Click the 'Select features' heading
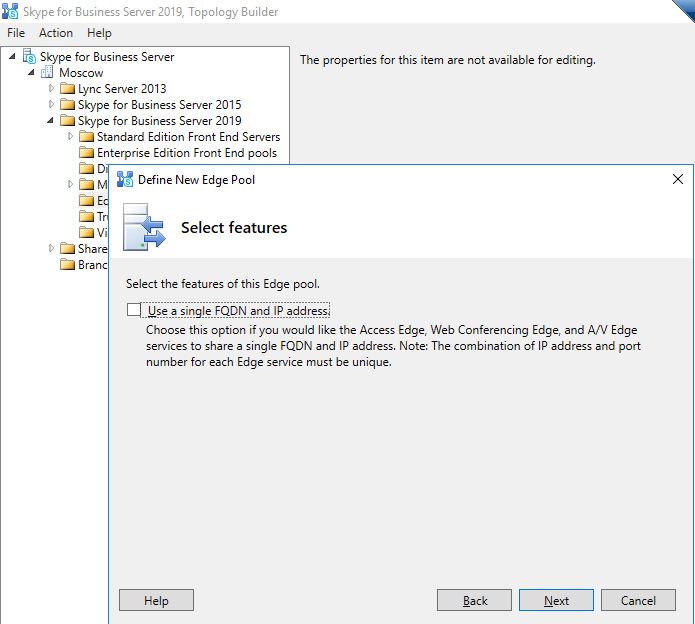695x624 pixels. 234,227
